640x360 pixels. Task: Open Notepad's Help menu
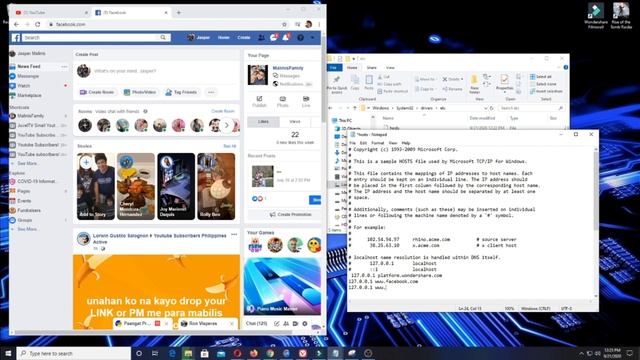pyautogui.click(x=406, y=143)
